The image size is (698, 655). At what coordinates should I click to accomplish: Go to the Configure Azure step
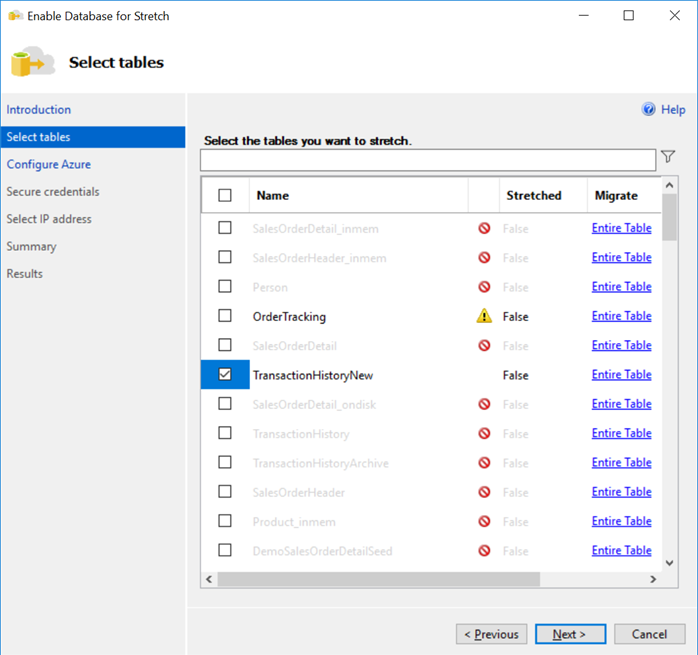coord(49,165)
